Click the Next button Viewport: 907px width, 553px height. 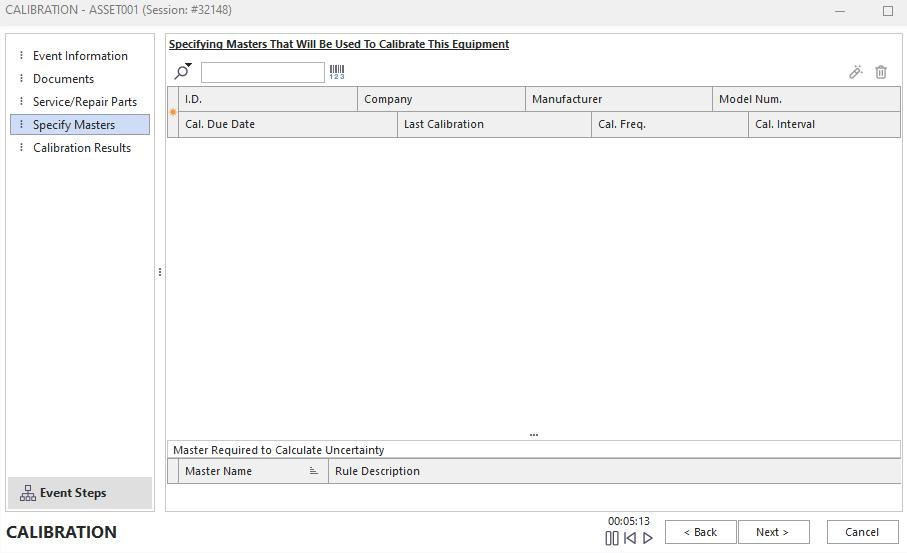coord(773,532)
